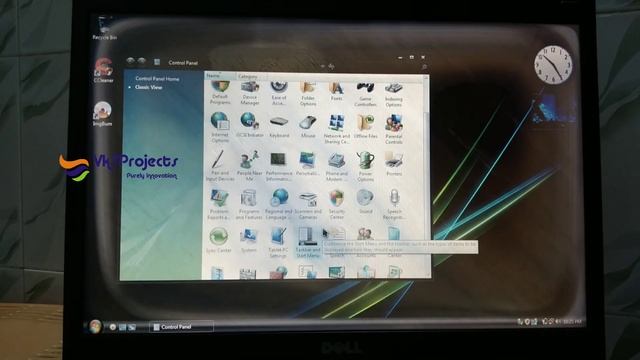Open Folder Options
The height and width of the screenshot is (360, 640).
click(x=308, y=93)
